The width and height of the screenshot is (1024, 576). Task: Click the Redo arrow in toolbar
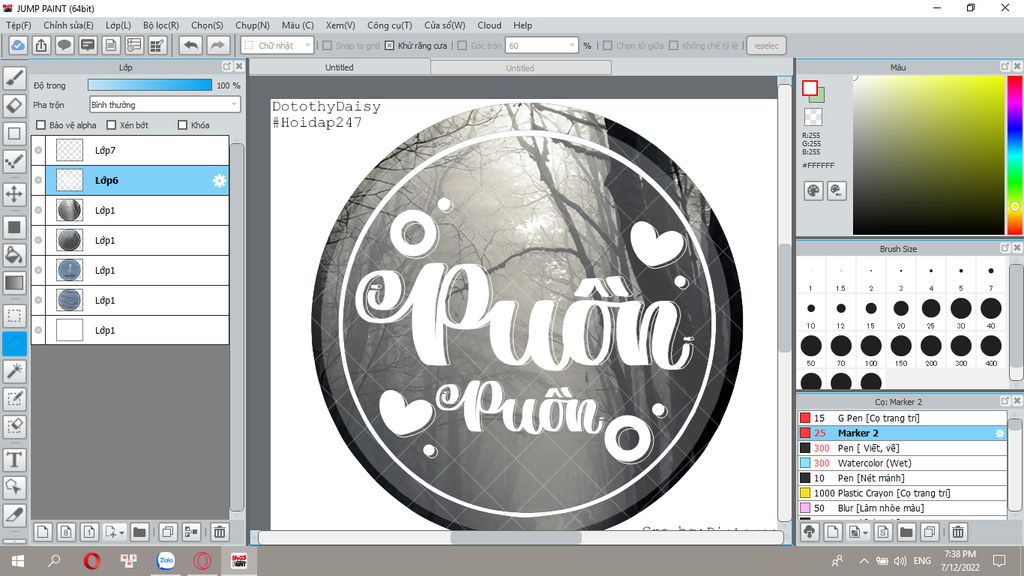(x=217, y=46)
